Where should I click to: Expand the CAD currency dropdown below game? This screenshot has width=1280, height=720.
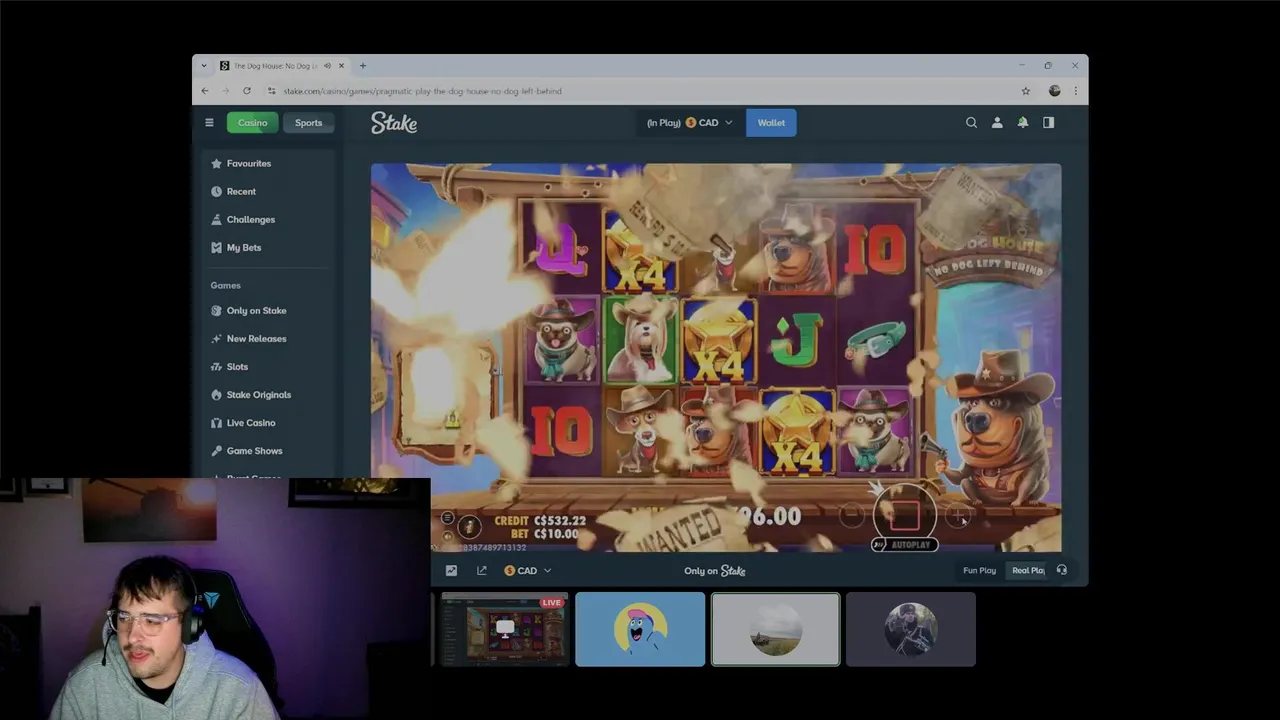(x=527, y=571)
